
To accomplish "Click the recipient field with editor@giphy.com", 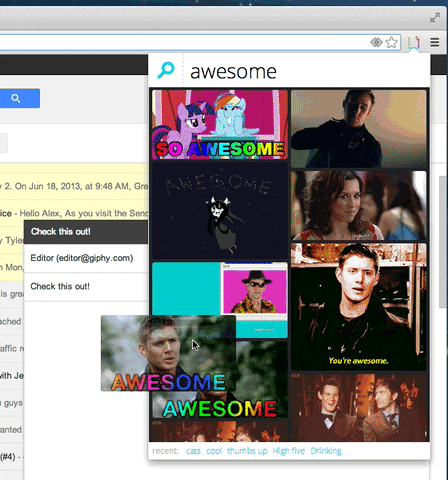I will point(86,258).
